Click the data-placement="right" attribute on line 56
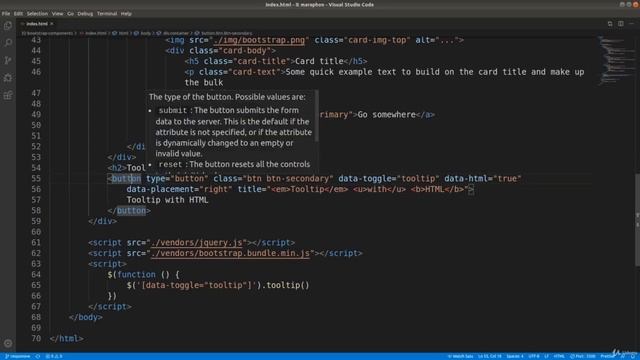The width and height of the screenshot is (640, 360). click(179, 189)
